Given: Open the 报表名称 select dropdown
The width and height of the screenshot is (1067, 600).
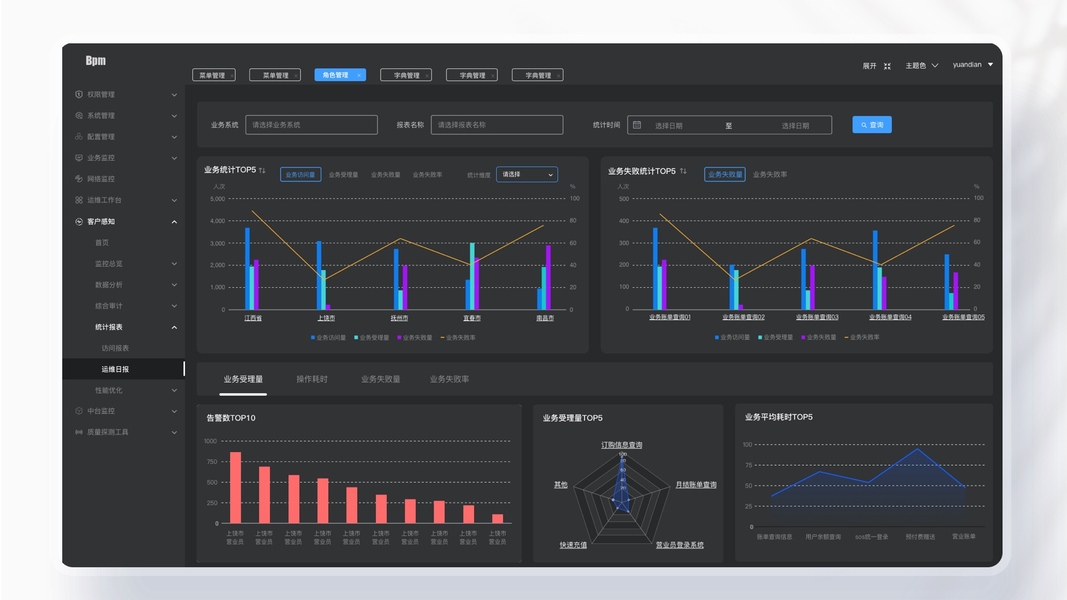Looking at the screenshot, I should tap(497, 124).
